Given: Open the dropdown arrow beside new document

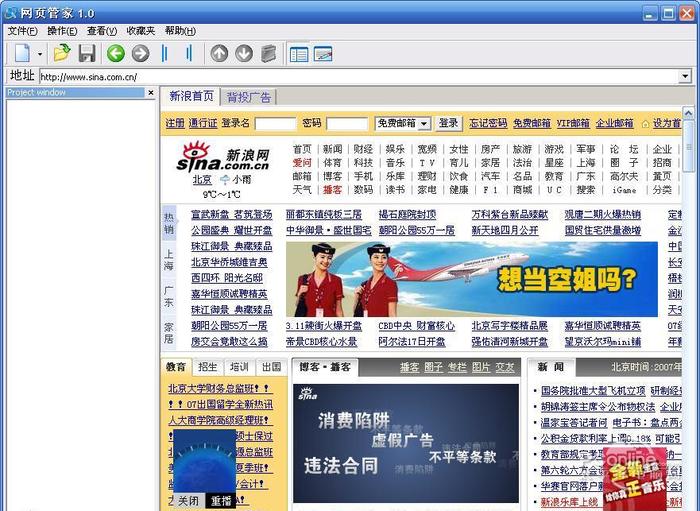Looking at the screenshot, I should point(40,54).
